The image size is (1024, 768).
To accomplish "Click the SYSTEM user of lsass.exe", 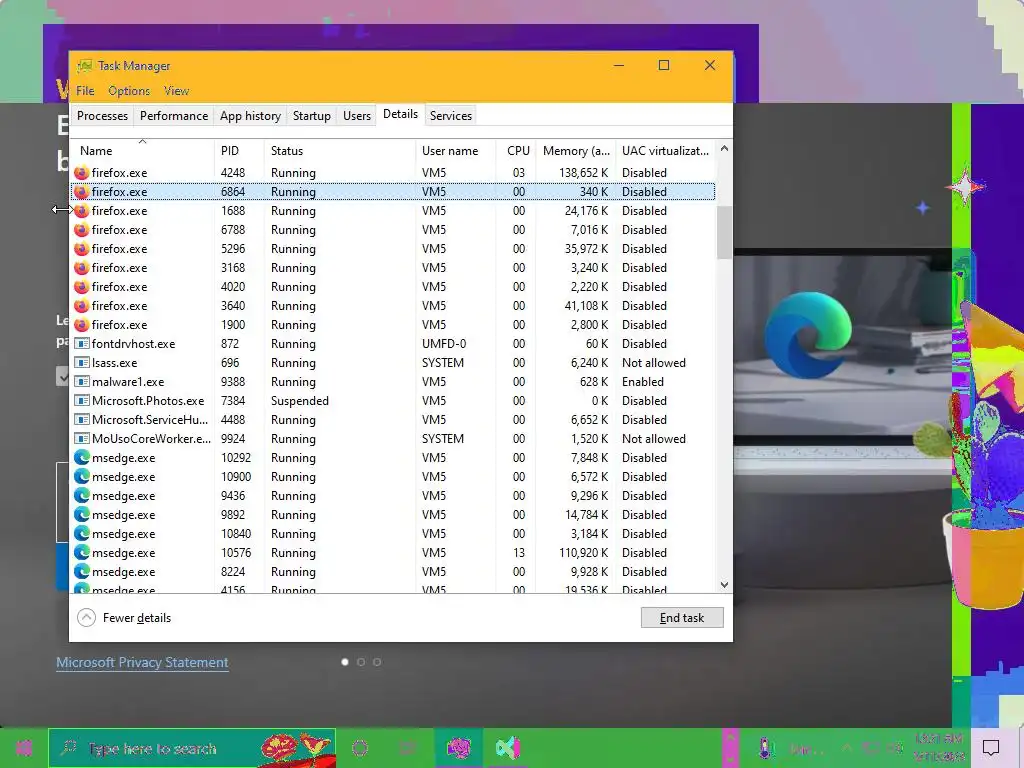I will 443,362.
